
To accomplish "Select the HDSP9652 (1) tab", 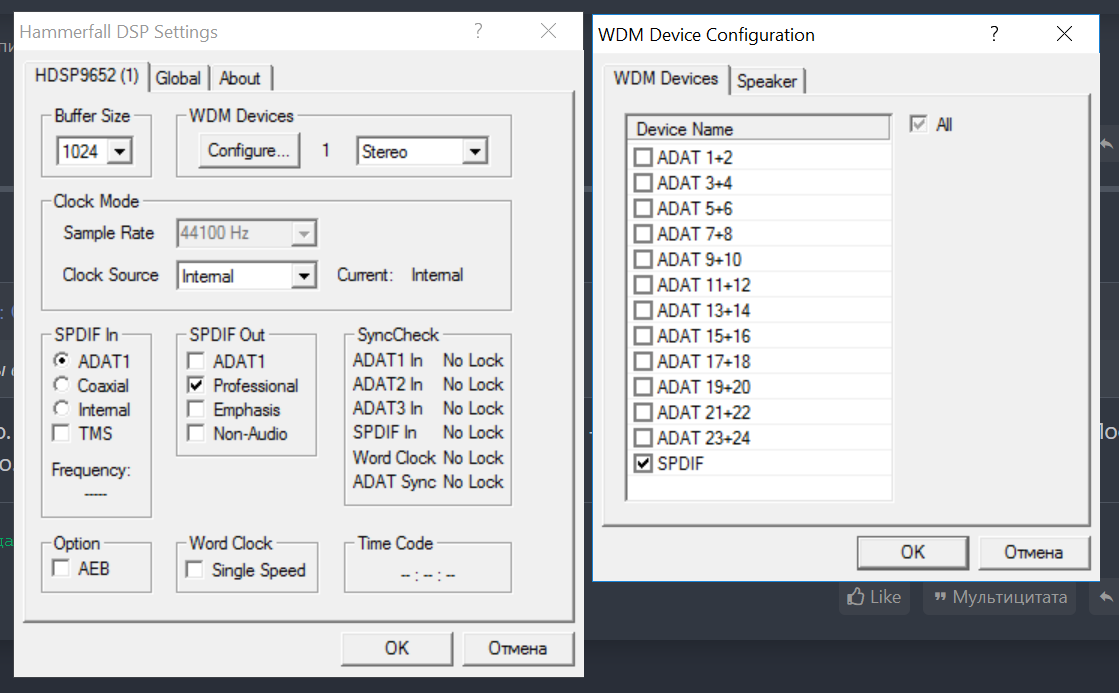I will point(86,76).
